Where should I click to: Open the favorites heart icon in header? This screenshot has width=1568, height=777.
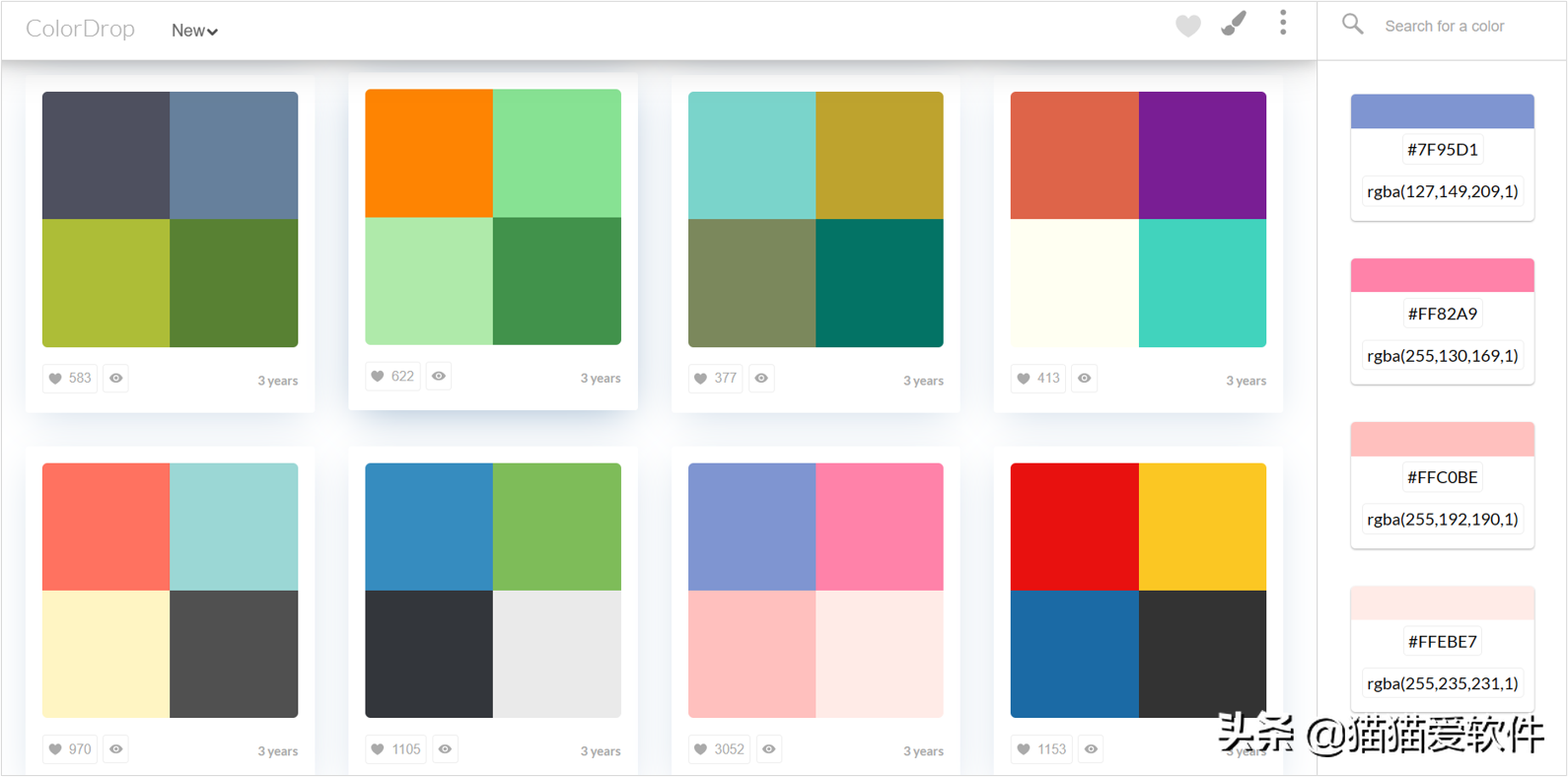(x=1187, y=27)
